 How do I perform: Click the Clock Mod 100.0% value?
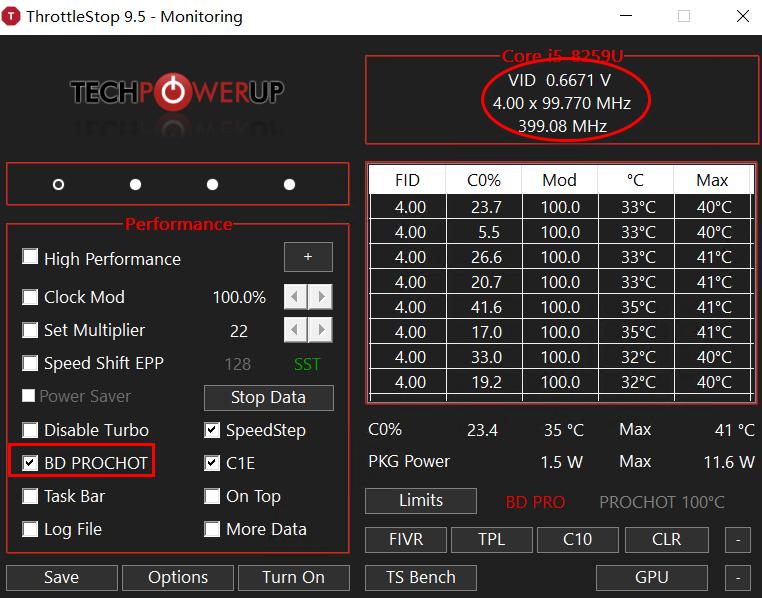239,297
